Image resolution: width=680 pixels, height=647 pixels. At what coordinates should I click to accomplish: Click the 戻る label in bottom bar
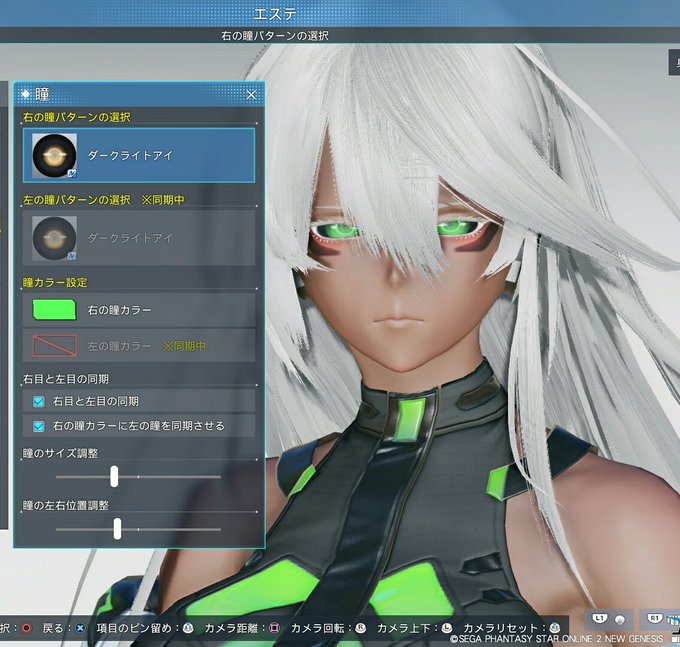tap(53, 628)
